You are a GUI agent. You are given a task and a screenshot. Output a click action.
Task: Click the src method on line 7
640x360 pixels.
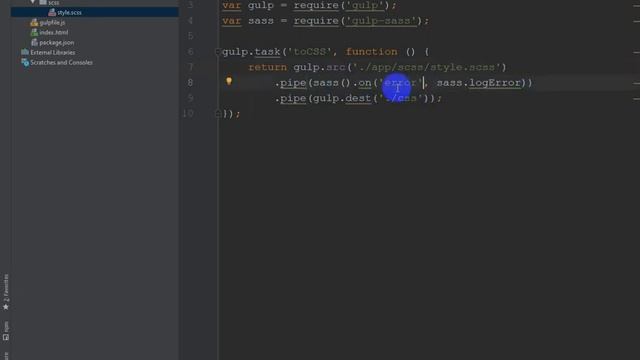coord(336,67)
